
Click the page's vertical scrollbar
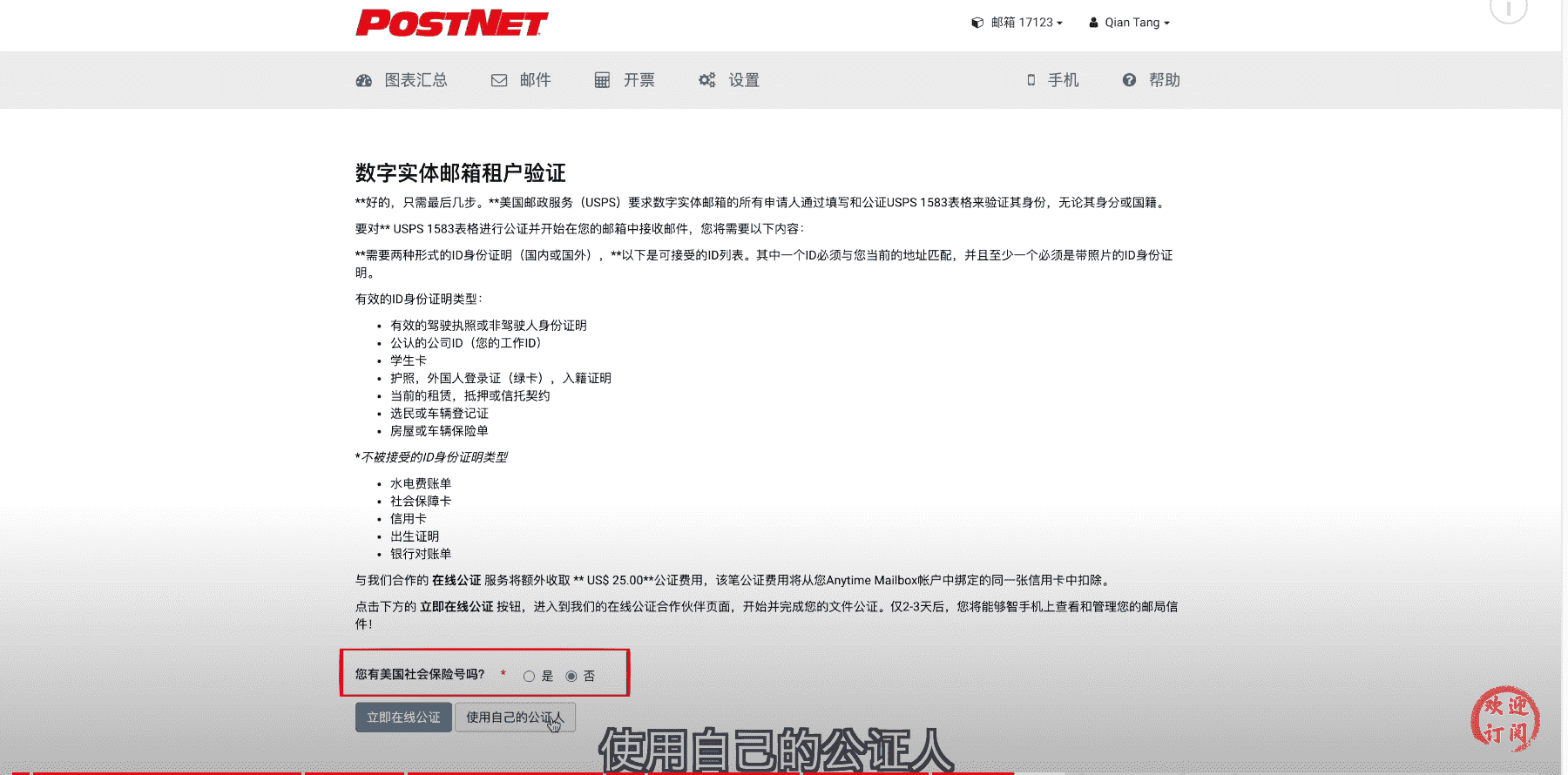(x=1564, y=348)
